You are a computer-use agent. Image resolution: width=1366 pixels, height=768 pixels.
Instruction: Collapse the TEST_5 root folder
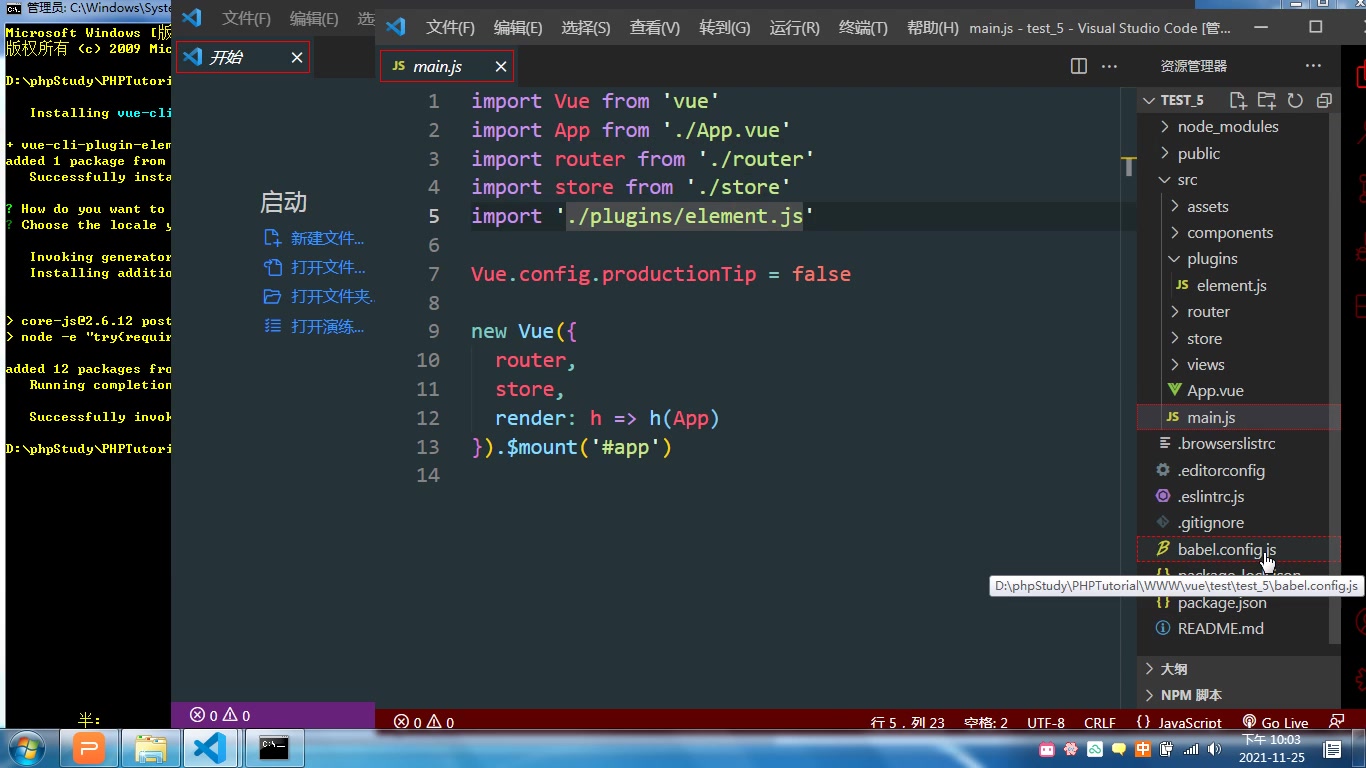[1182, 100]
